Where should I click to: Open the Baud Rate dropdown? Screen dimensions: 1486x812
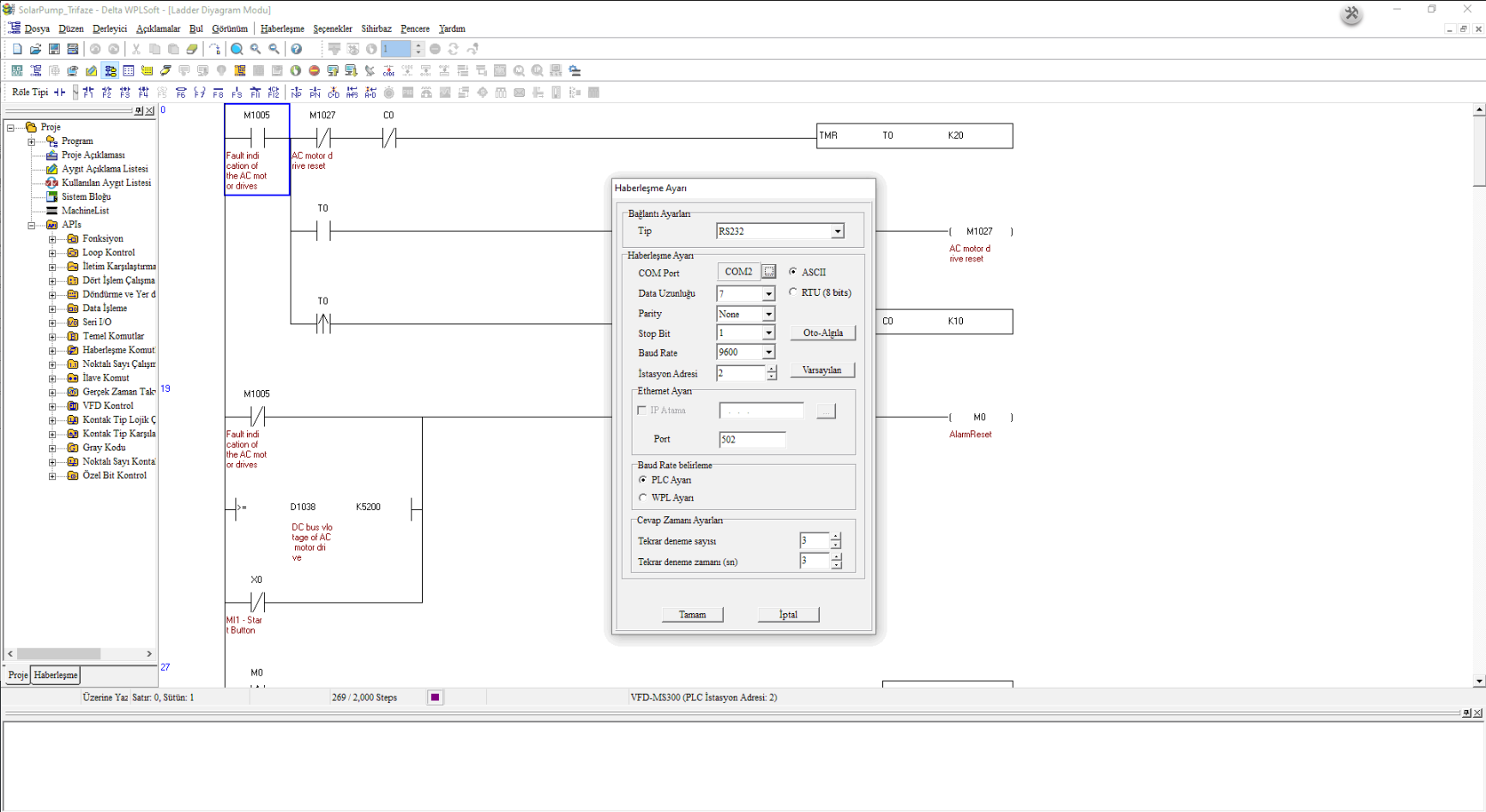[x=768, y=352]
